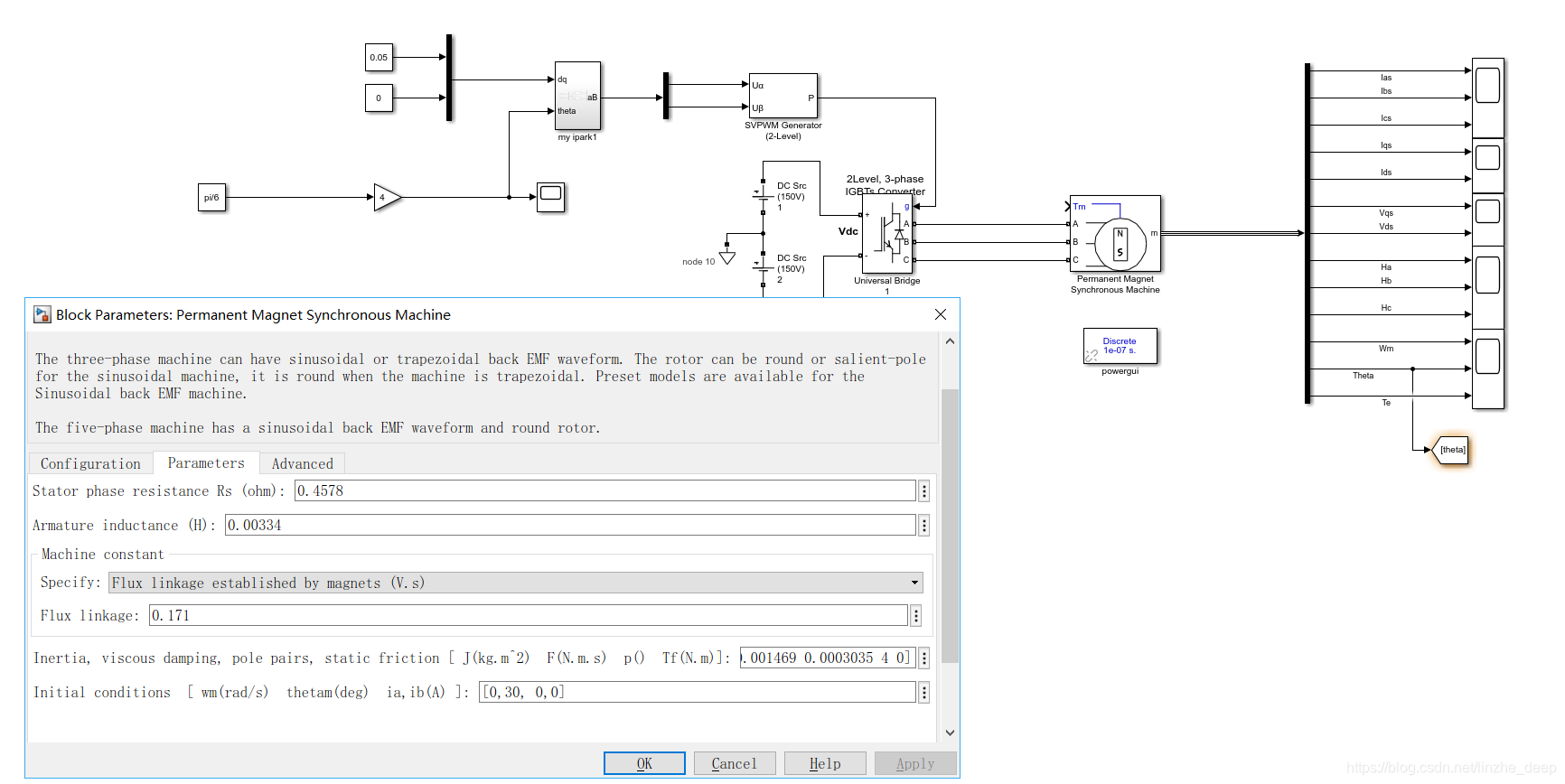Edit the Initial conditions field

pos(698,692)
